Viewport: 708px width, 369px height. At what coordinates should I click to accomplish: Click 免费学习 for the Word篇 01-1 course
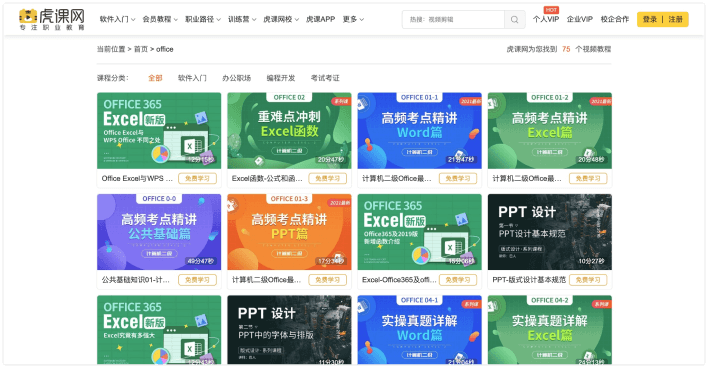458,178
